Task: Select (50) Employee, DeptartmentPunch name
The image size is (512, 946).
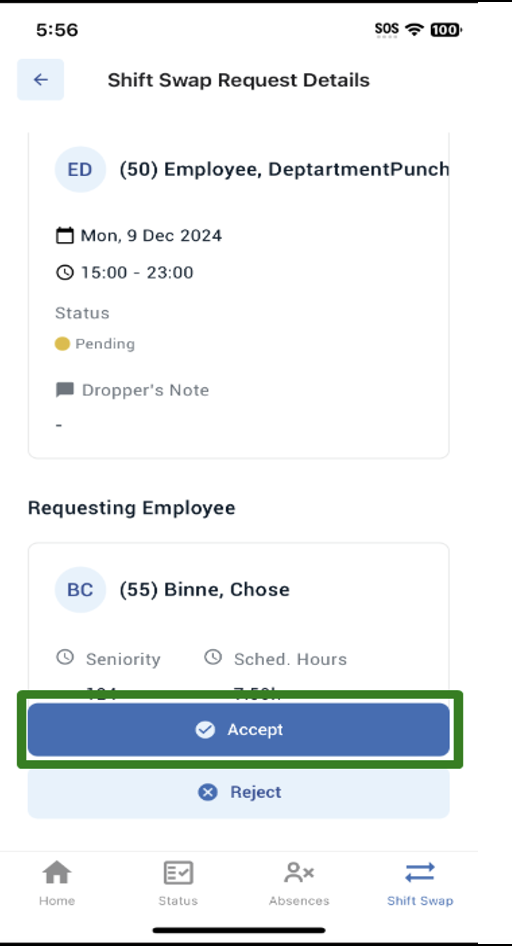Action: tap(284, 170)
